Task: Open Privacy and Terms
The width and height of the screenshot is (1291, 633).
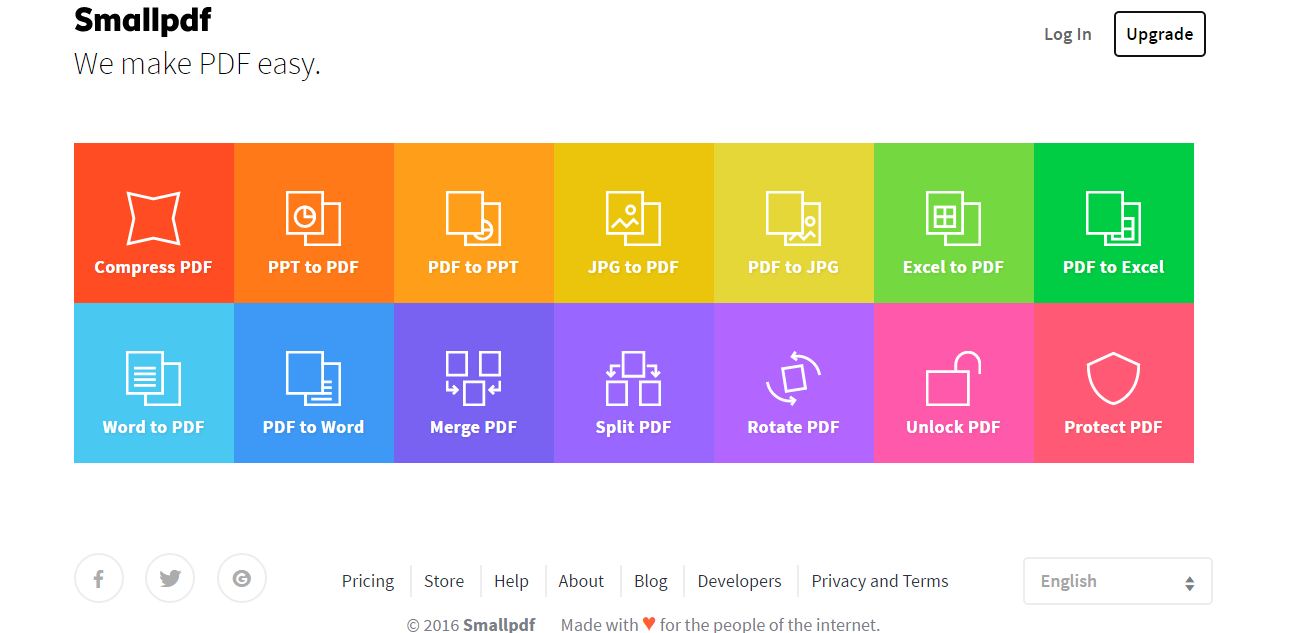Action: point(880,581)
